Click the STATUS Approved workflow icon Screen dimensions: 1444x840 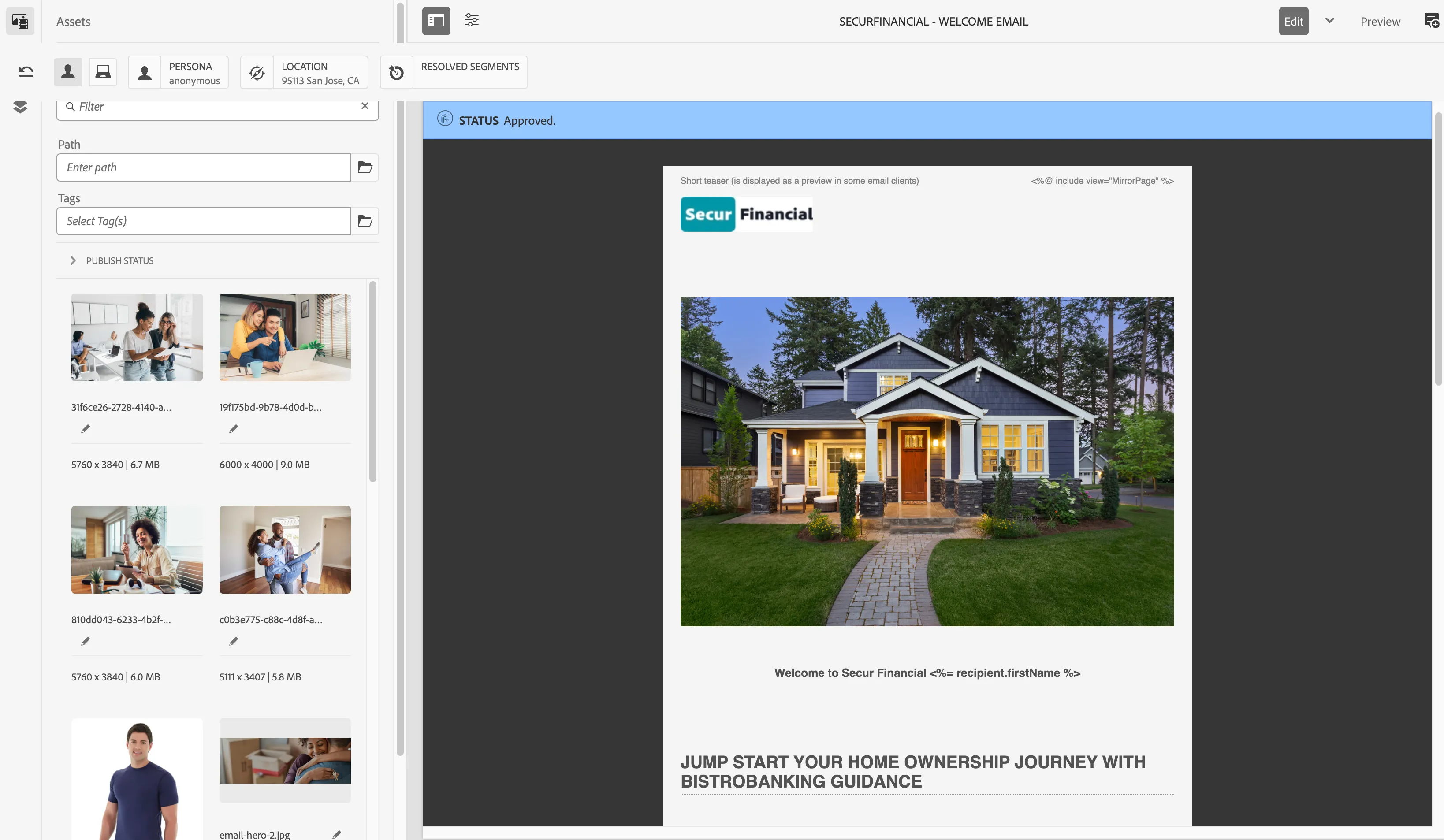tap(445, 119)
